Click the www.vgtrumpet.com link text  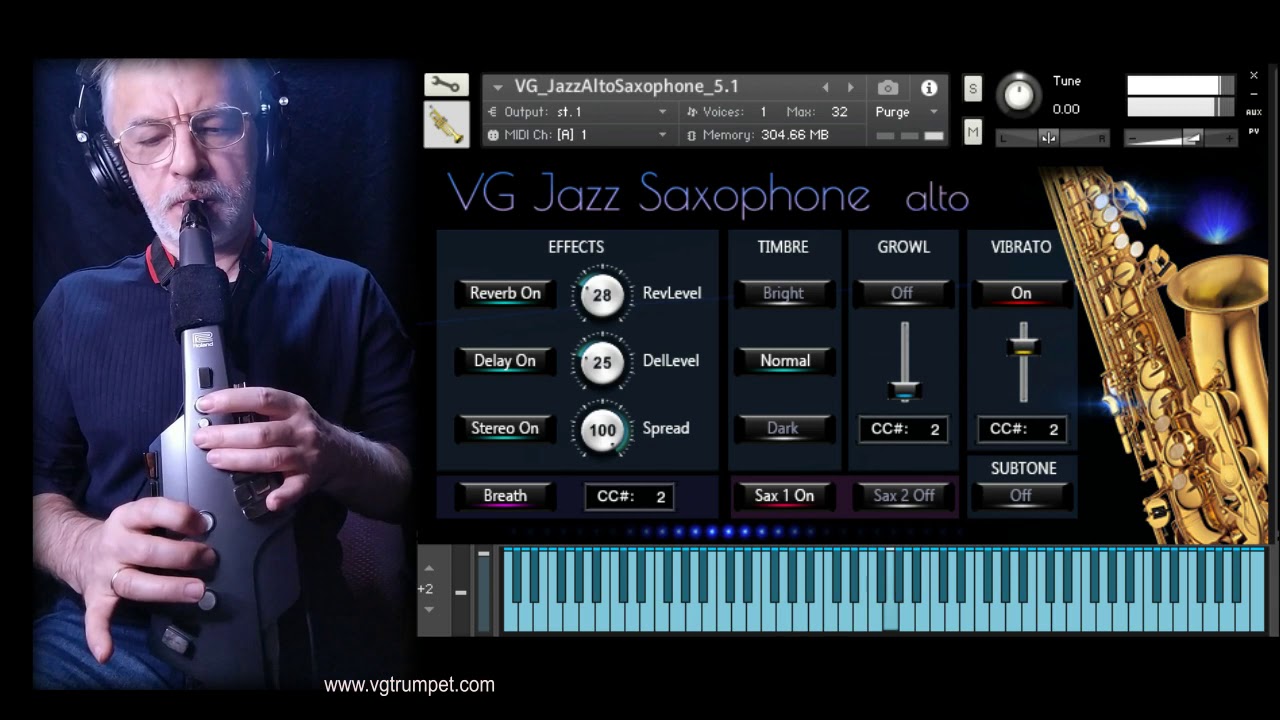coord(409,685)
